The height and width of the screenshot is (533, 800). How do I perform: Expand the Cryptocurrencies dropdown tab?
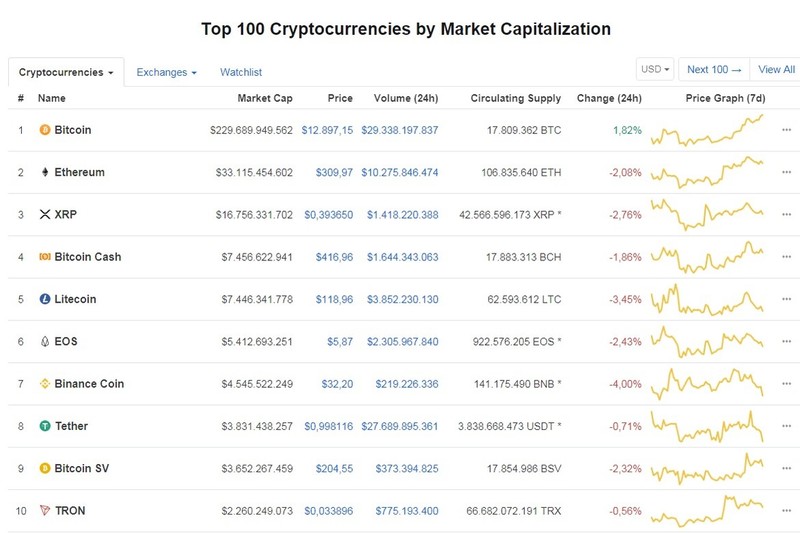tap(66, 72)
